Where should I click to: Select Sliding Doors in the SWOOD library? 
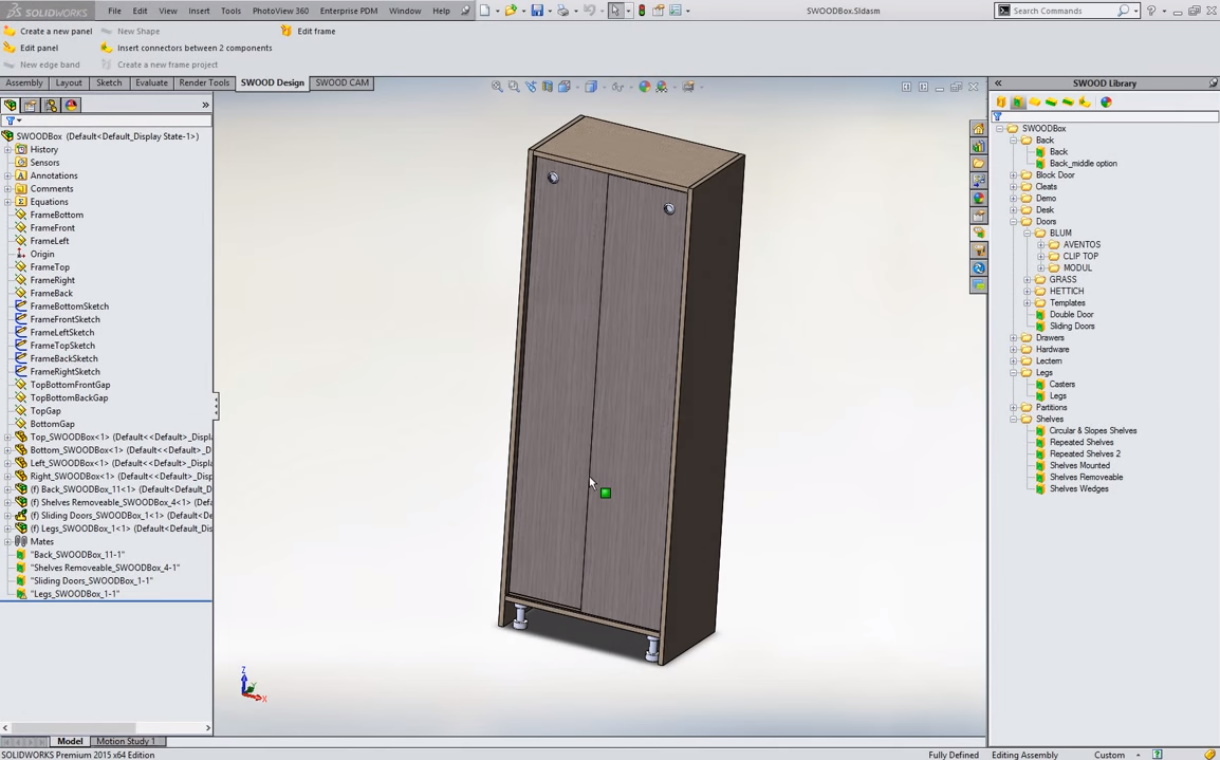point(1071,326)
